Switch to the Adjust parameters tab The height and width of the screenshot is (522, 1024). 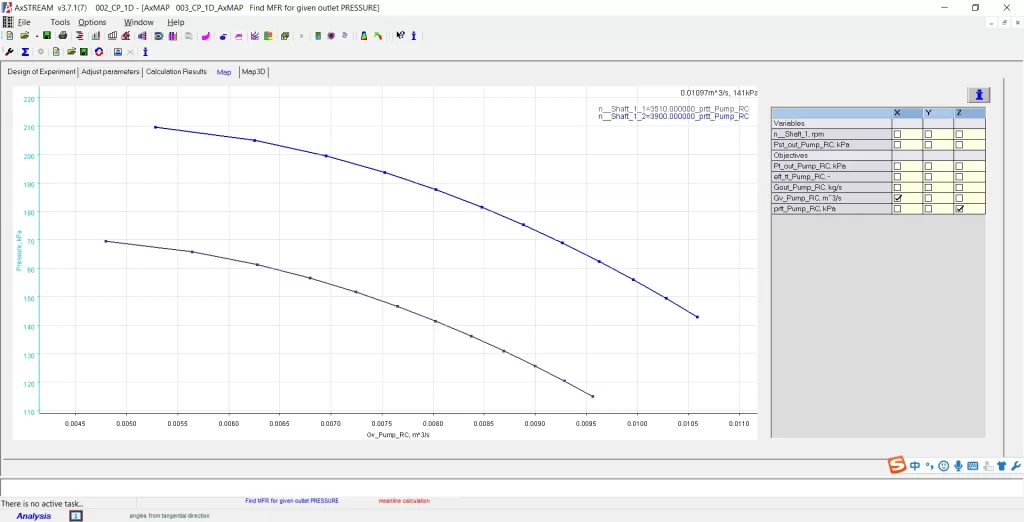[110, 72]
